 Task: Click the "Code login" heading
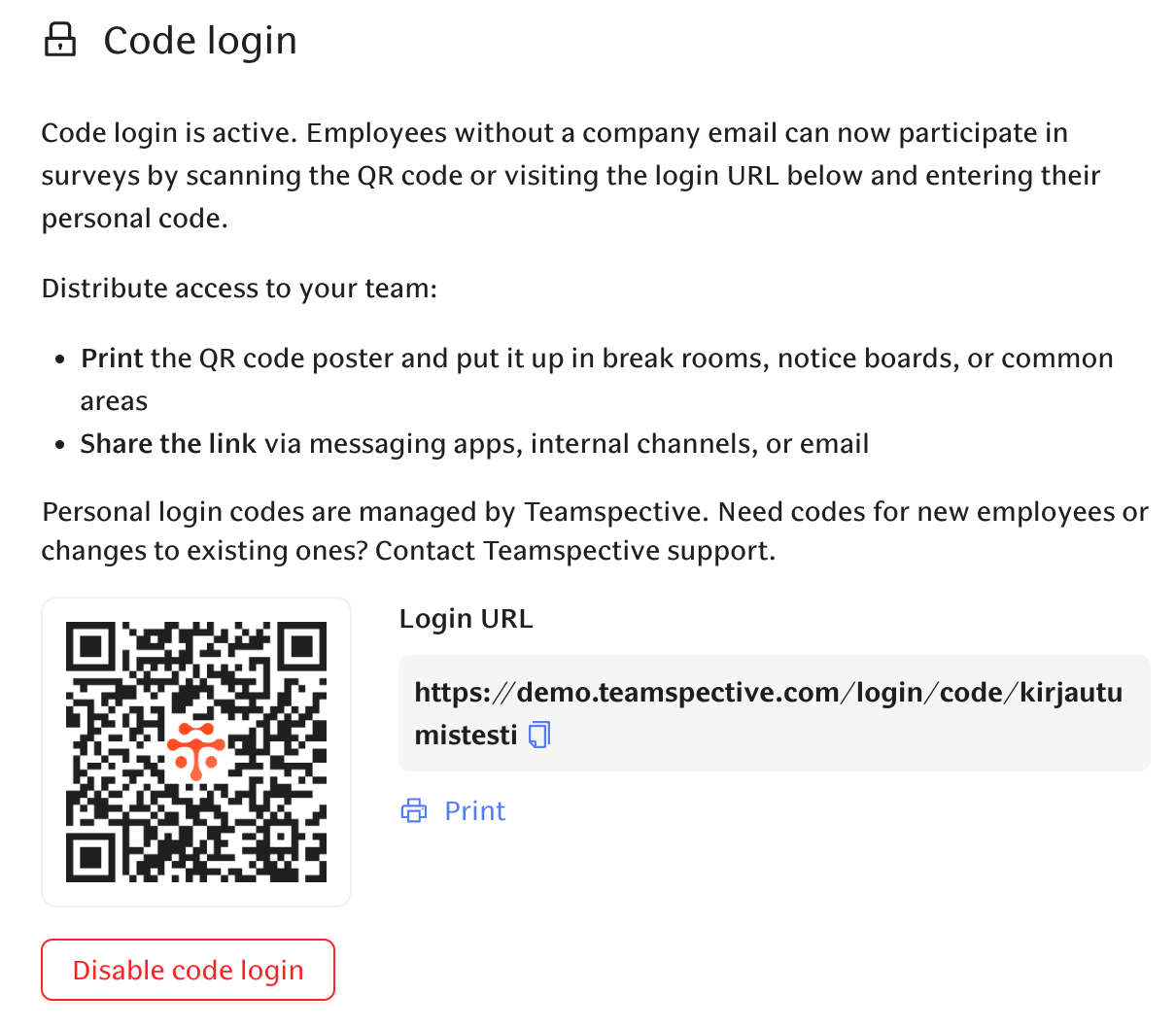coord(199,41)
